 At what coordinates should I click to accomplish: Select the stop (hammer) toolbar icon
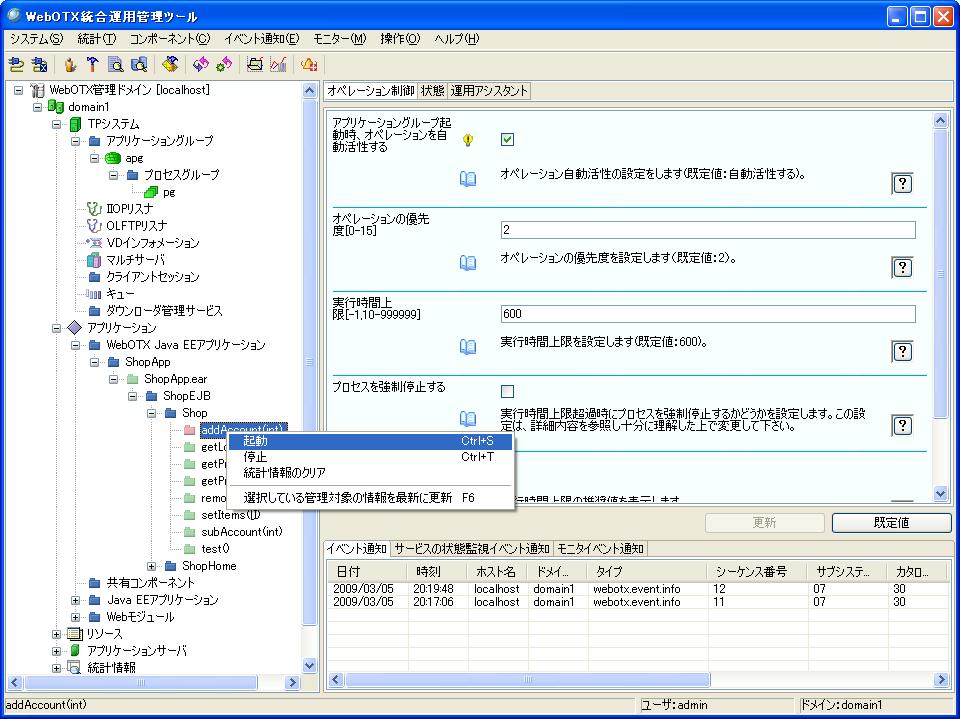point(90,64)
